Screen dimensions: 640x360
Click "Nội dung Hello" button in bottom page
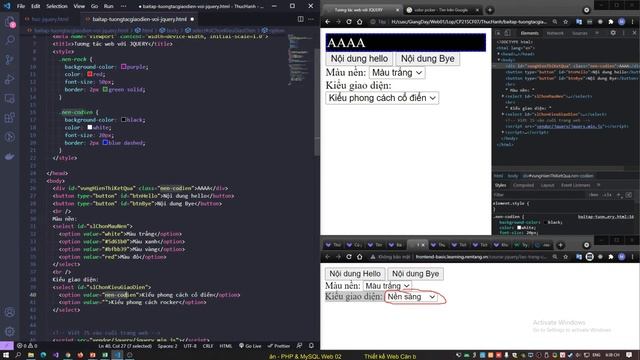coord(355,274)
